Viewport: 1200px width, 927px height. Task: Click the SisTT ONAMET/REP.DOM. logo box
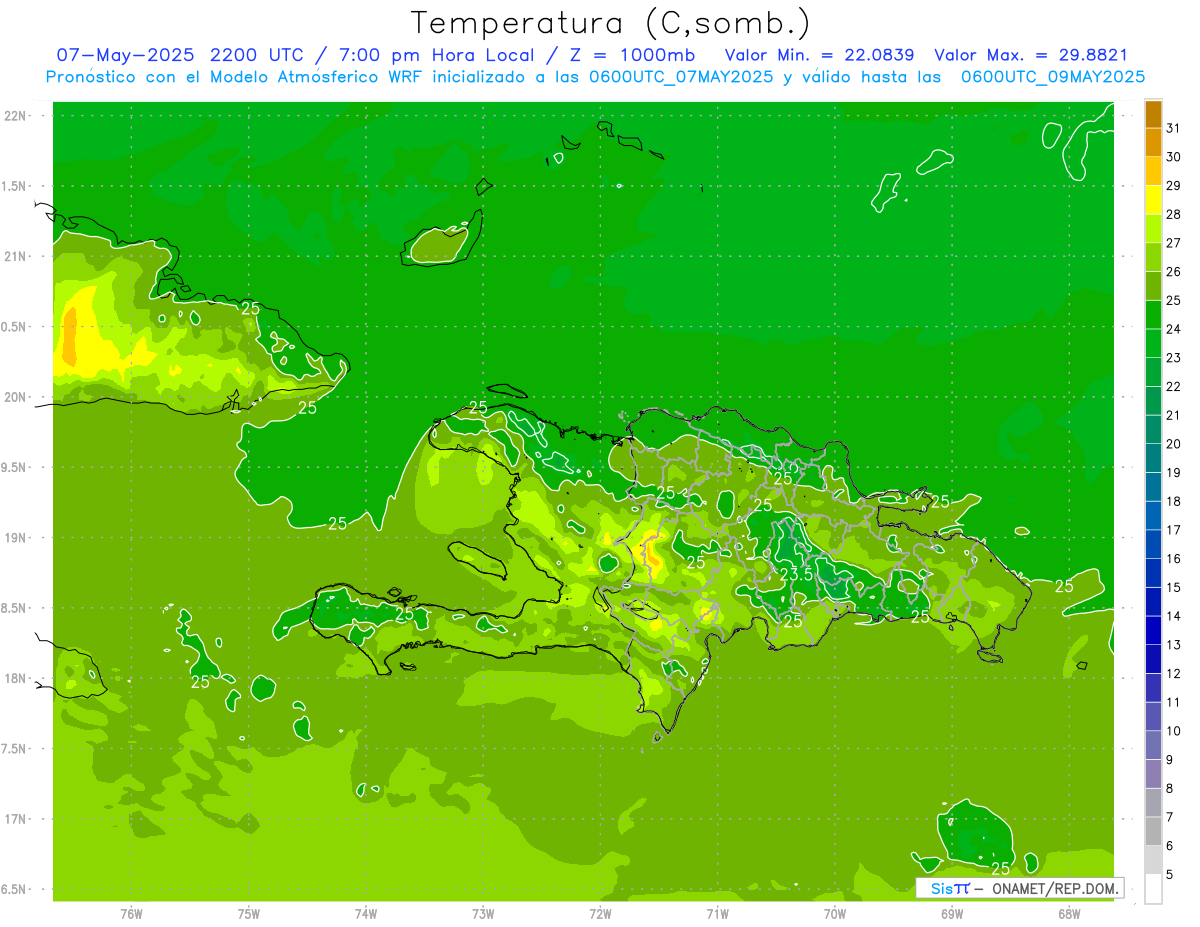tap(1019, 888)
